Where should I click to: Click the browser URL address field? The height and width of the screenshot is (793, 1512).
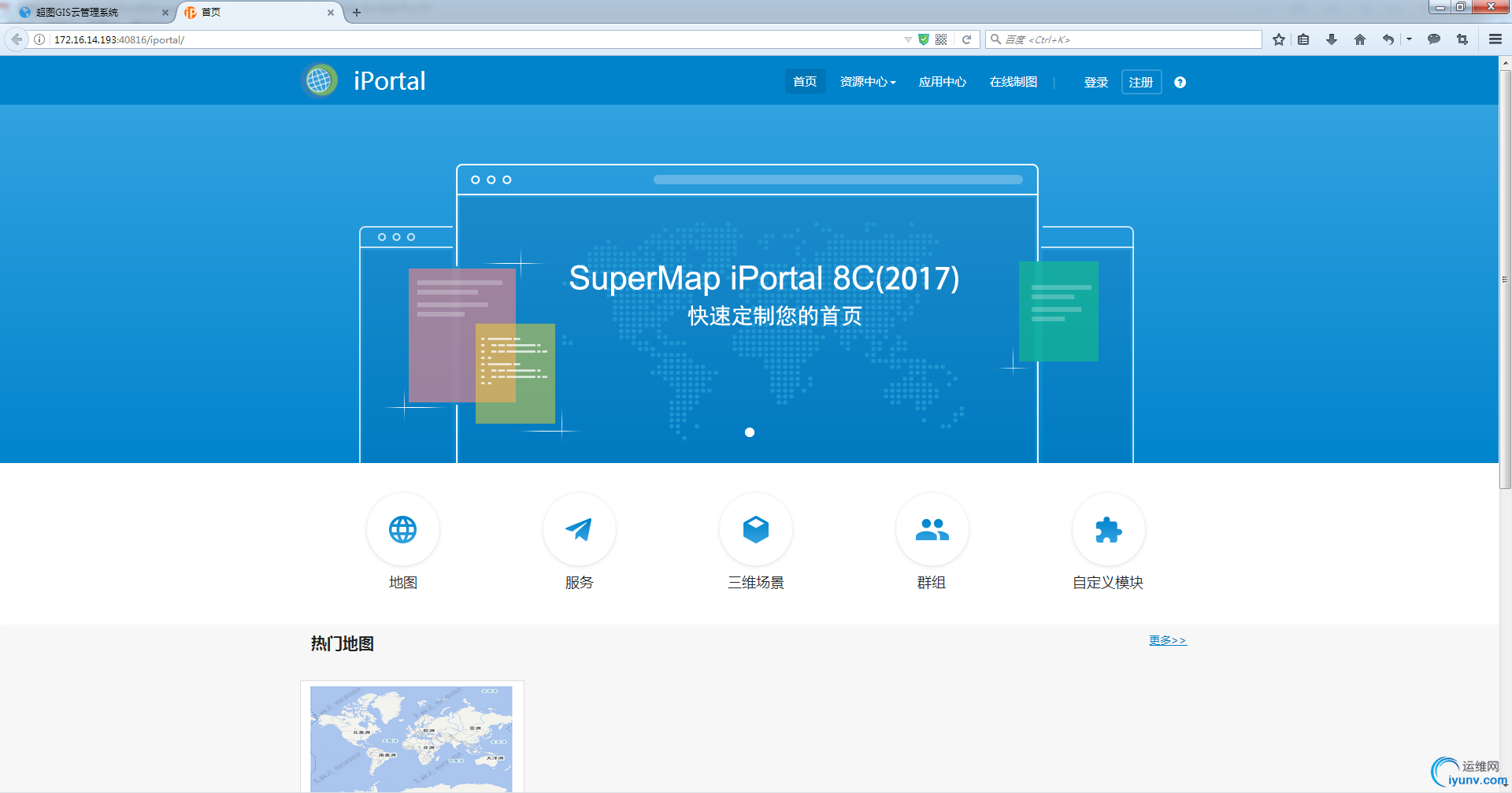[476, 39]
